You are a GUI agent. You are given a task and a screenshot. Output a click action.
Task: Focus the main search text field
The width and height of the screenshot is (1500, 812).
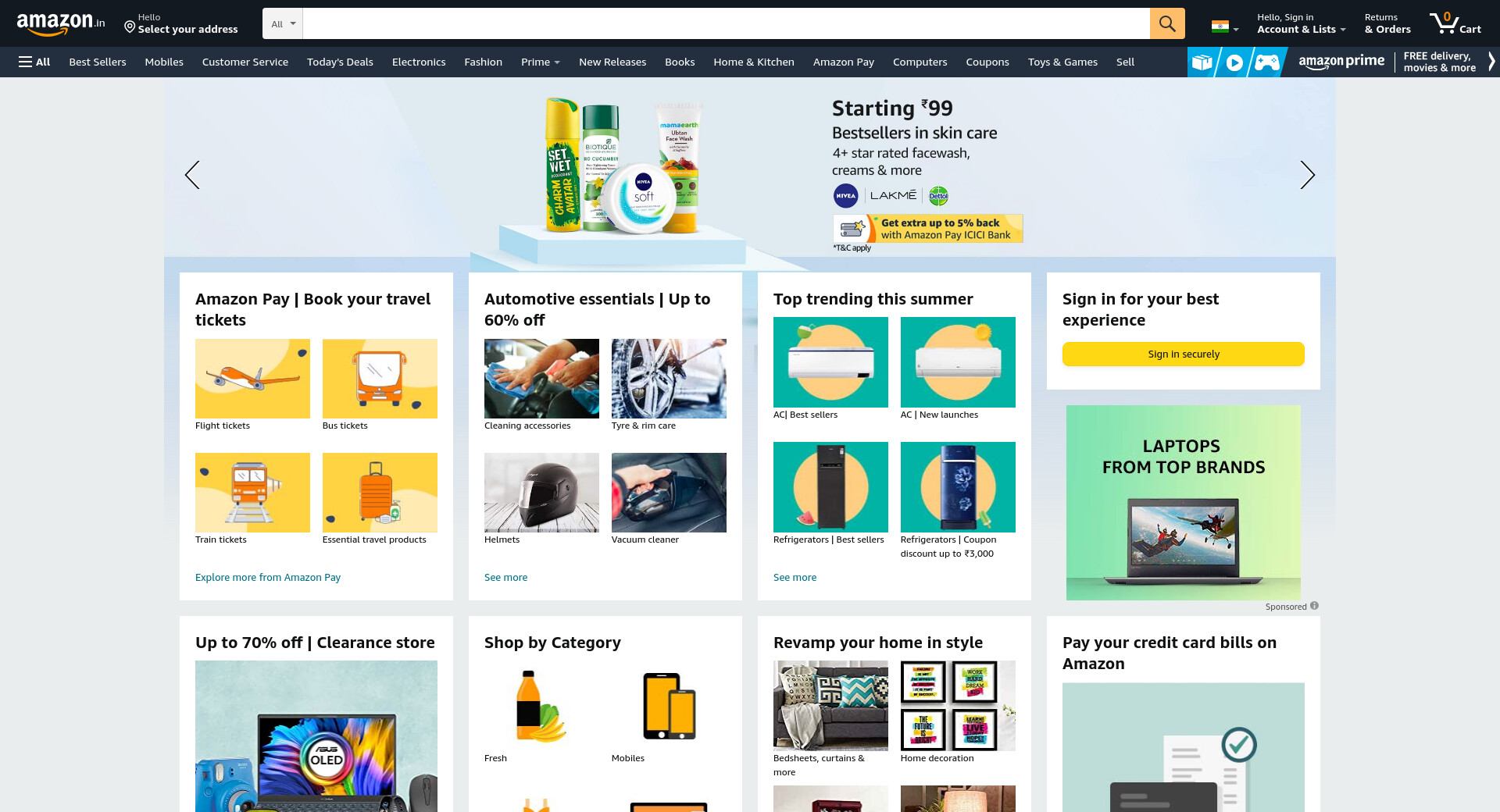(726, 23)
